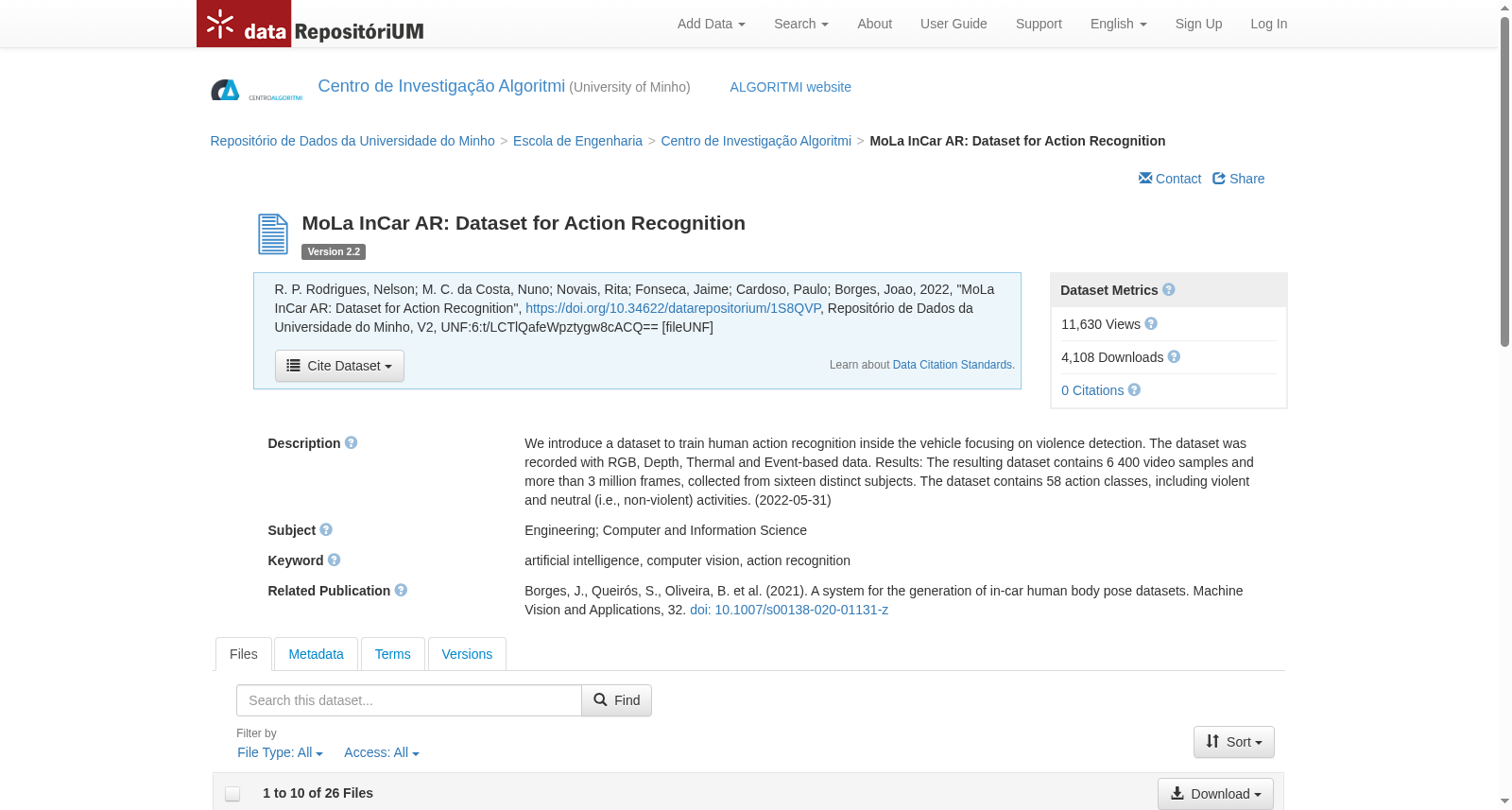Click scrollbar down arrow
This screenshot has width=1512, height=810.
(x=1504, y=801)
